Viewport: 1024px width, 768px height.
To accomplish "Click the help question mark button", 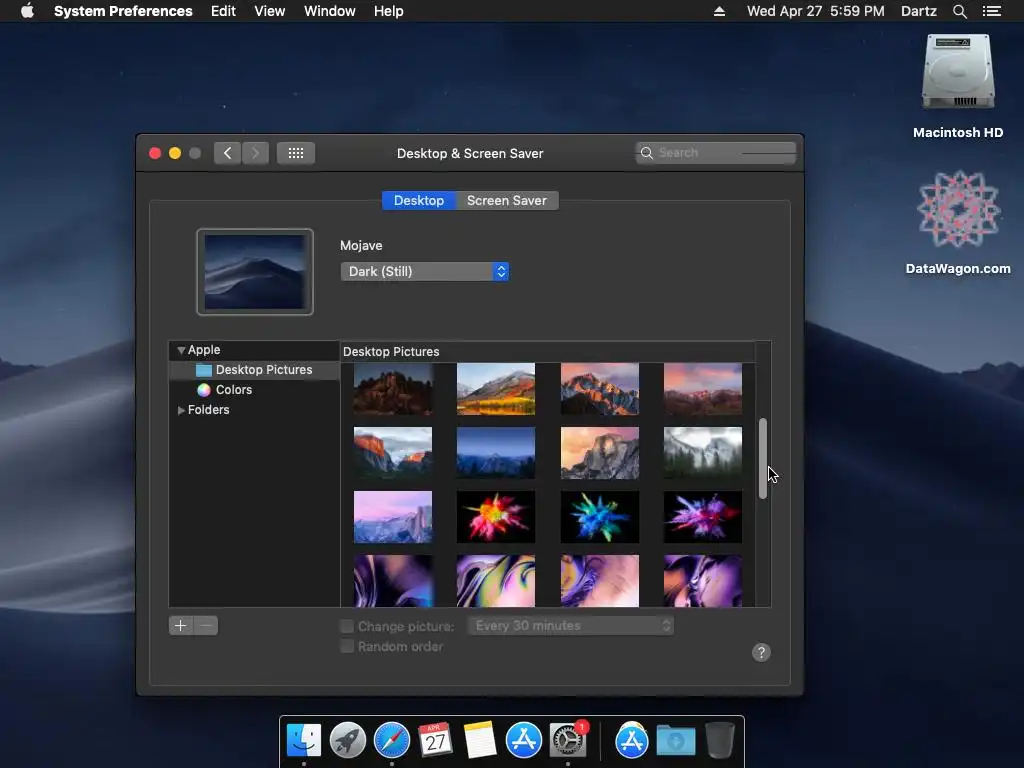I will coord(761,652).
